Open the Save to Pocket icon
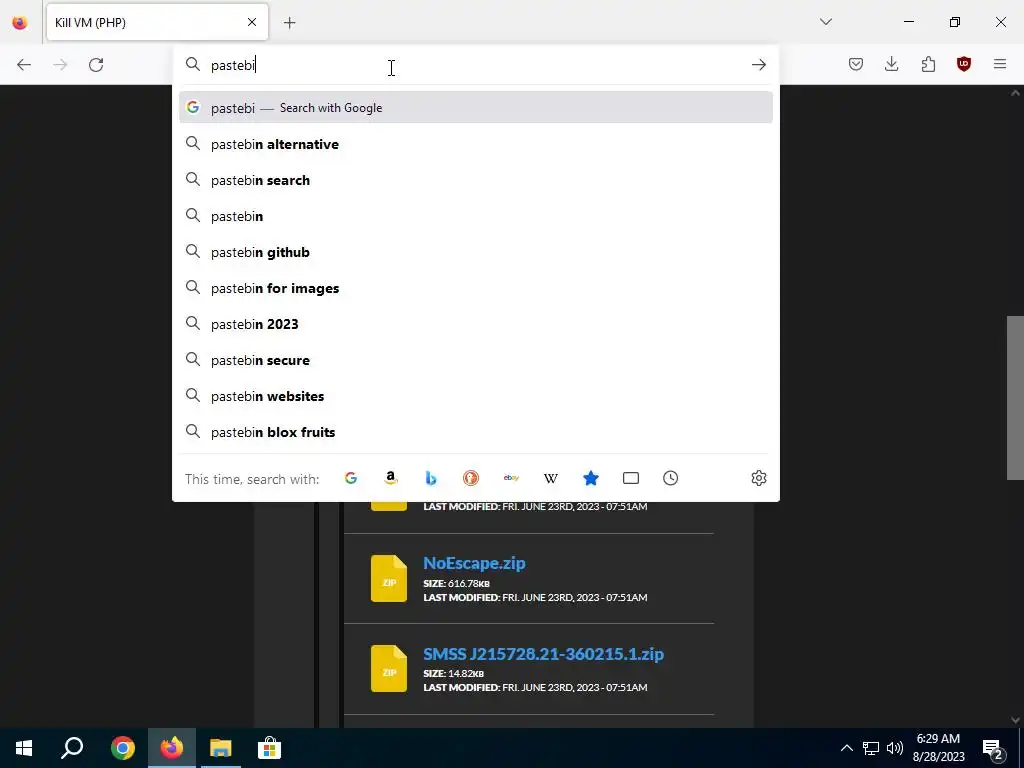Screen dimensions: 1024x768 click(x=856, y=64)
